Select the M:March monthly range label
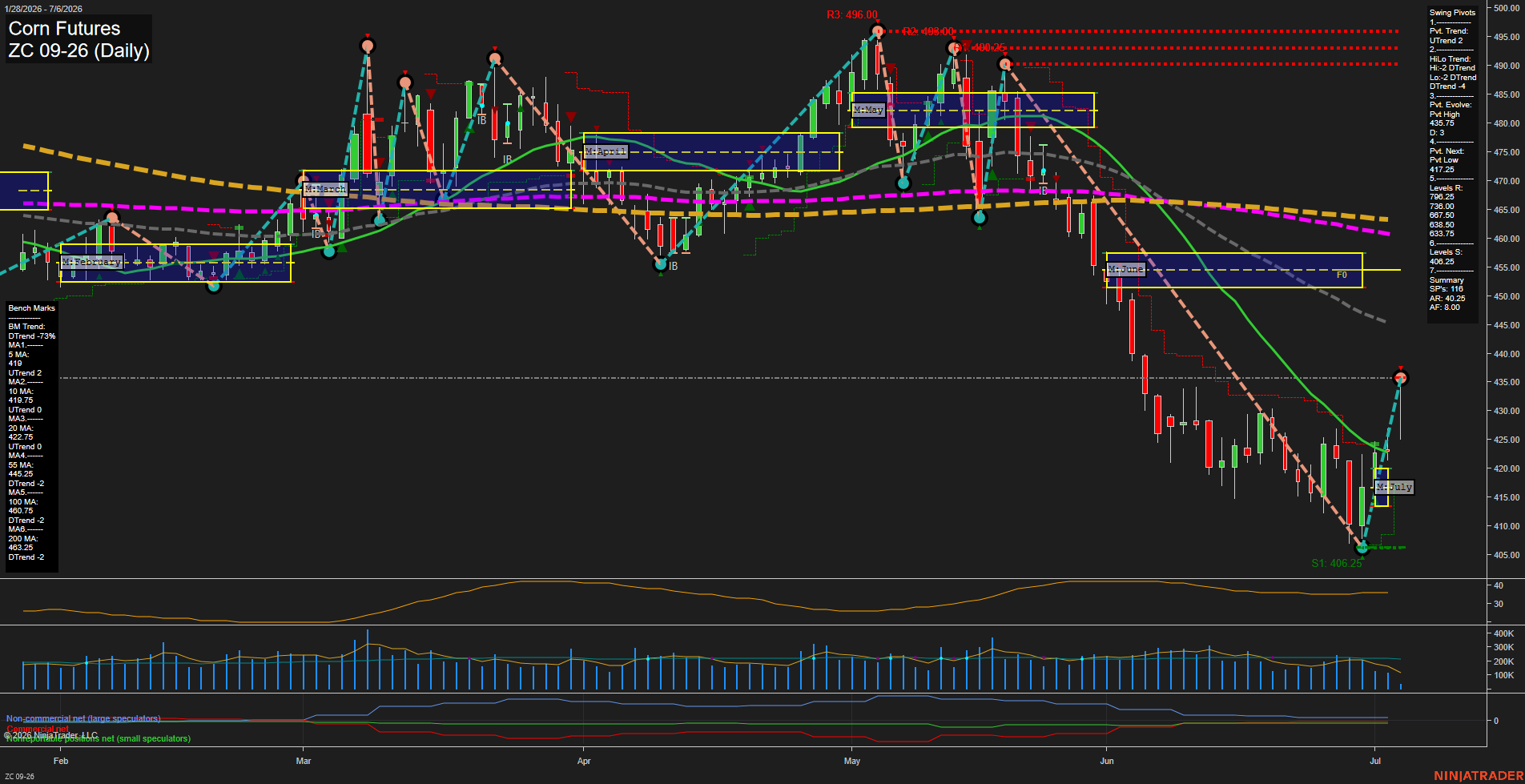Screen dimensions: 1525x784 (x=325, y=189)
